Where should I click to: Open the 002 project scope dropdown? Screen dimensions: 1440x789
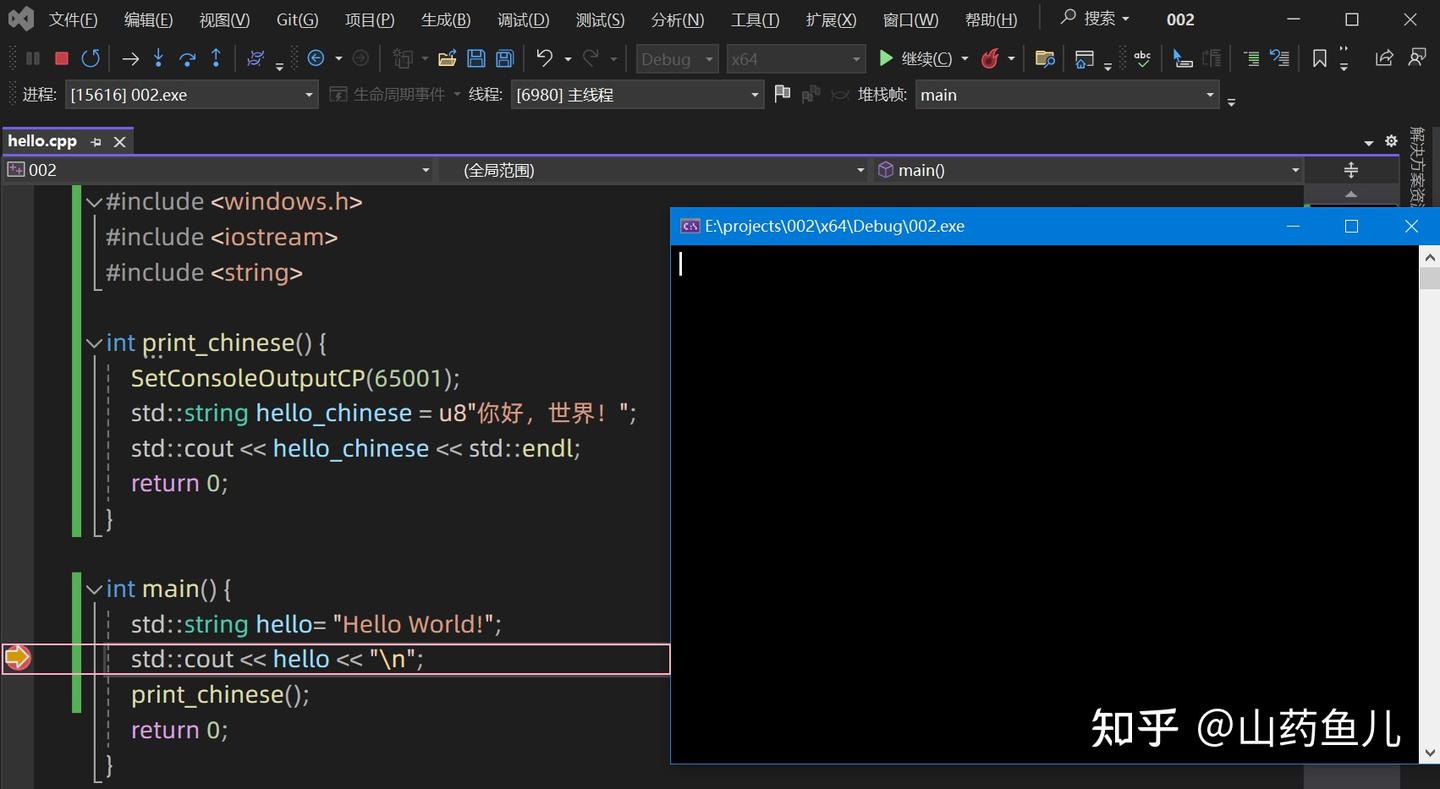pos(218,170)
